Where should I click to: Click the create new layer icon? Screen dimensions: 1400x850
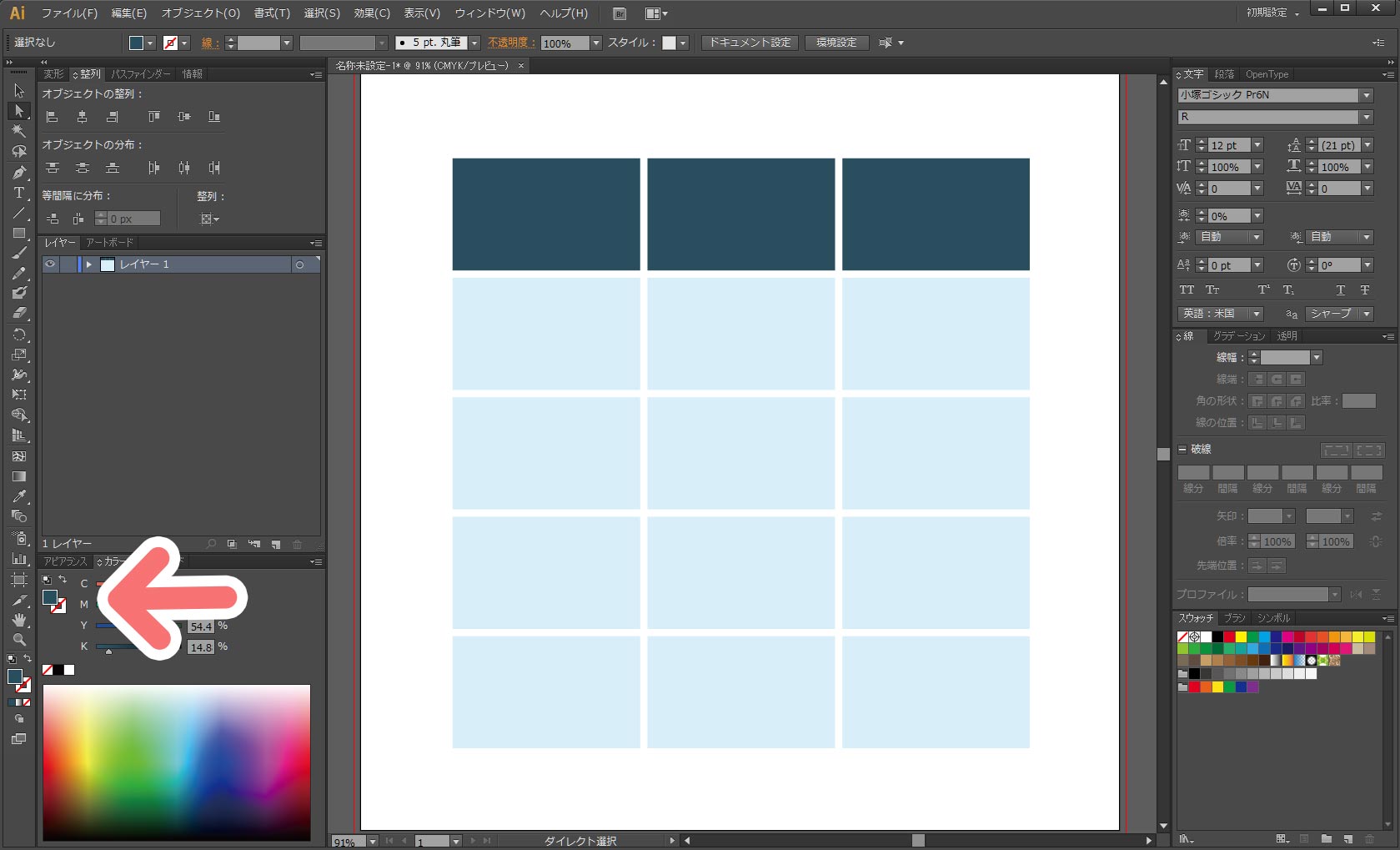click(276, 544)
